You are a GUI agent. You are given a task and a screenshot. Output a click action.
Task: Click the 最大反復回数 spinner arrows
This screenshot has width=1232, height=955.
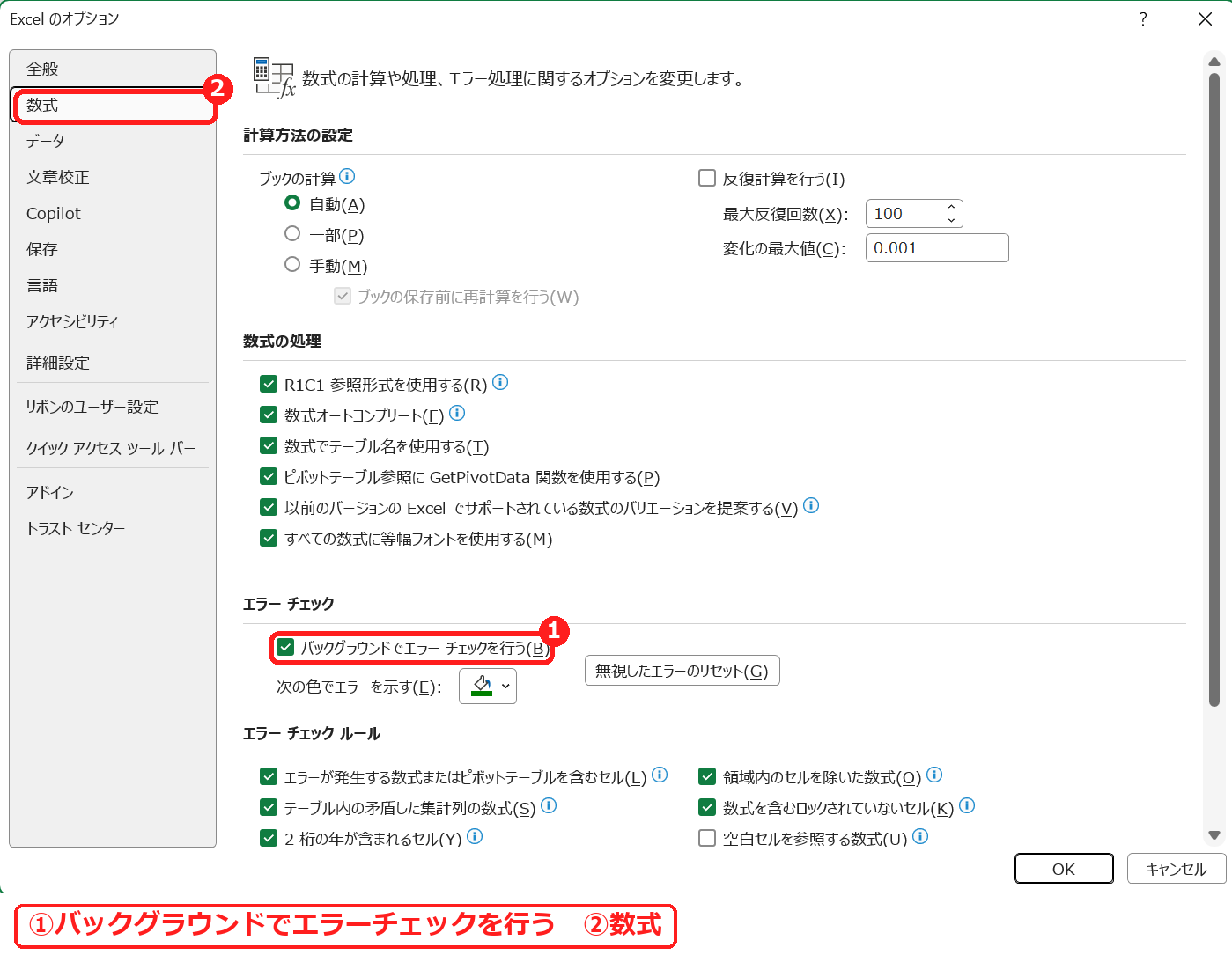point(951,213)
